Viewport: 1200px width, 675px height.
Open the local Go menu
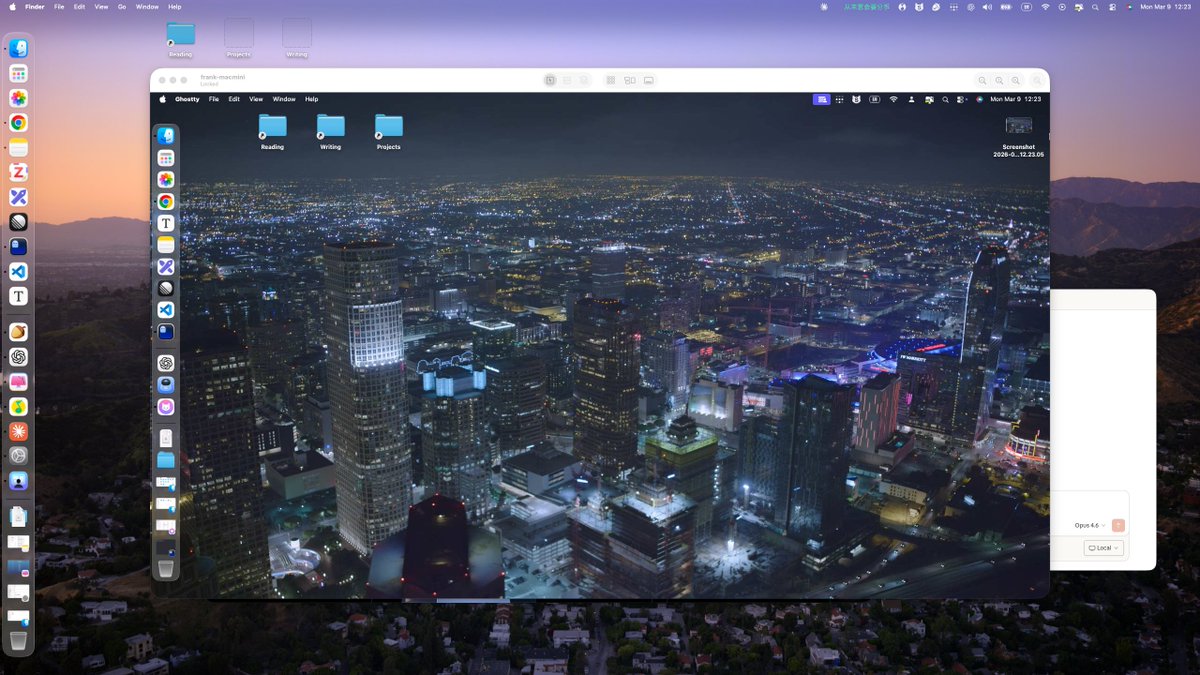[122, 6]
